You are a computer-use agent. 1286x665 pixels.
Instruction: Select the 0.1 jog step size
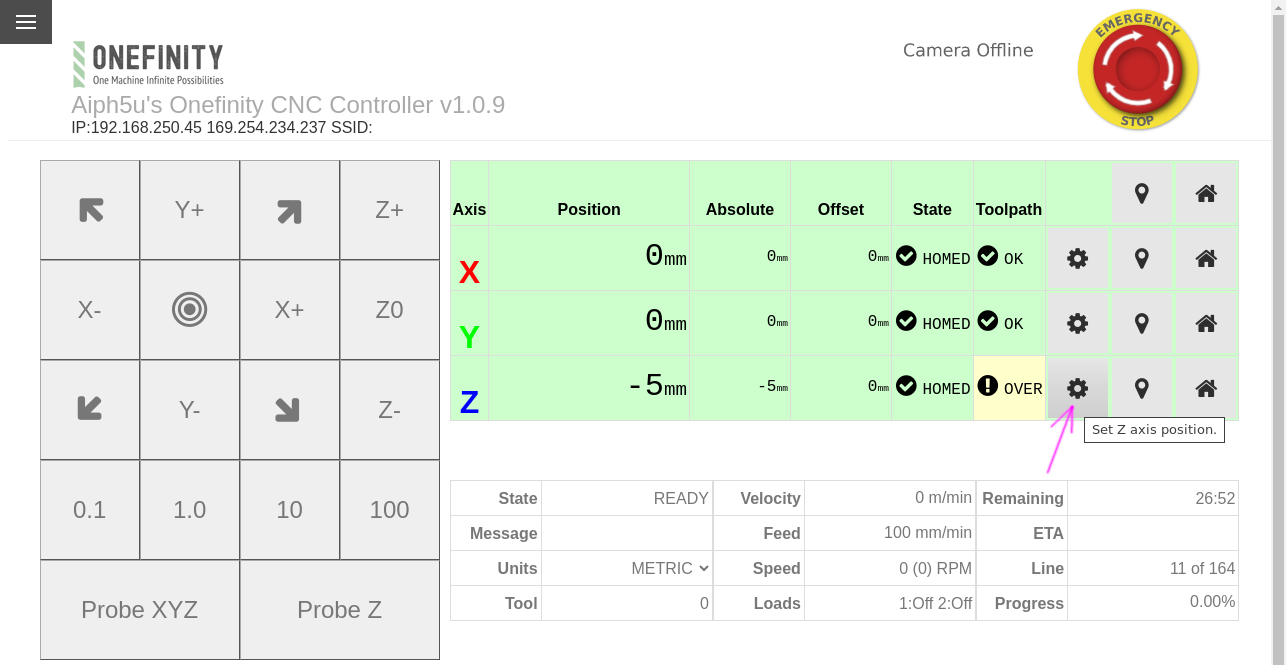[90, 510]
